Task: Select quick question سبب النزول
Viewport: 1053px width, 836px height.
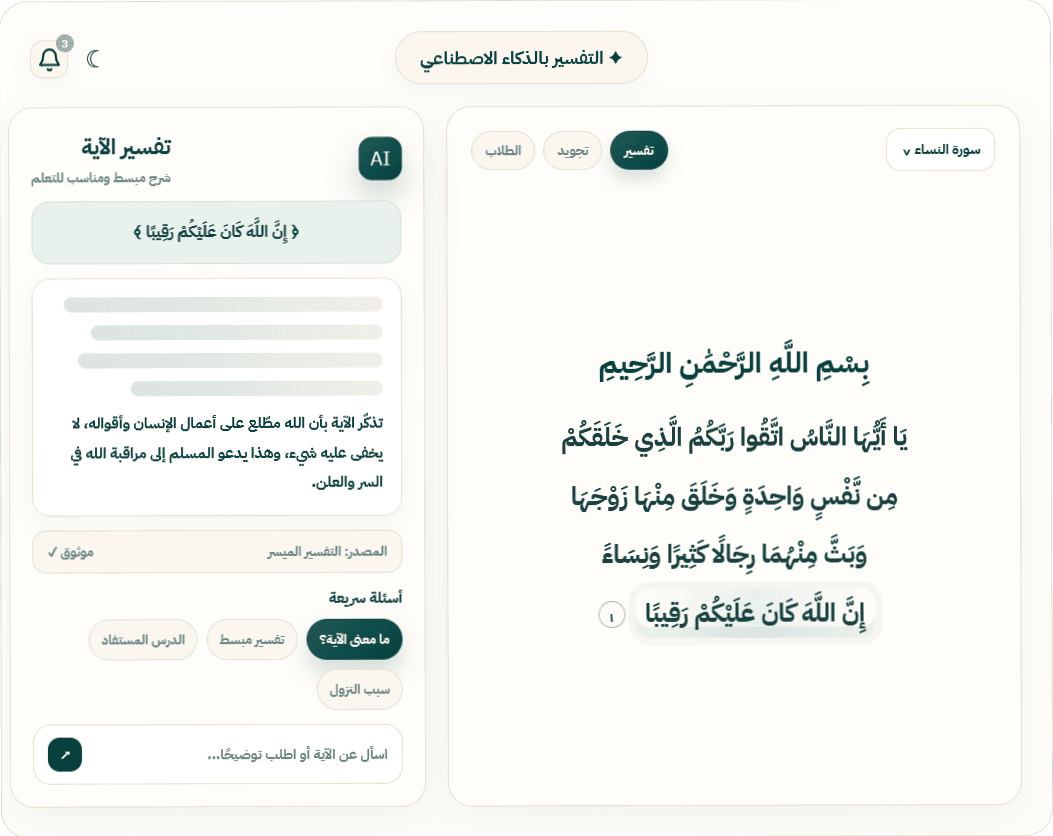Action: coord(359,689)
